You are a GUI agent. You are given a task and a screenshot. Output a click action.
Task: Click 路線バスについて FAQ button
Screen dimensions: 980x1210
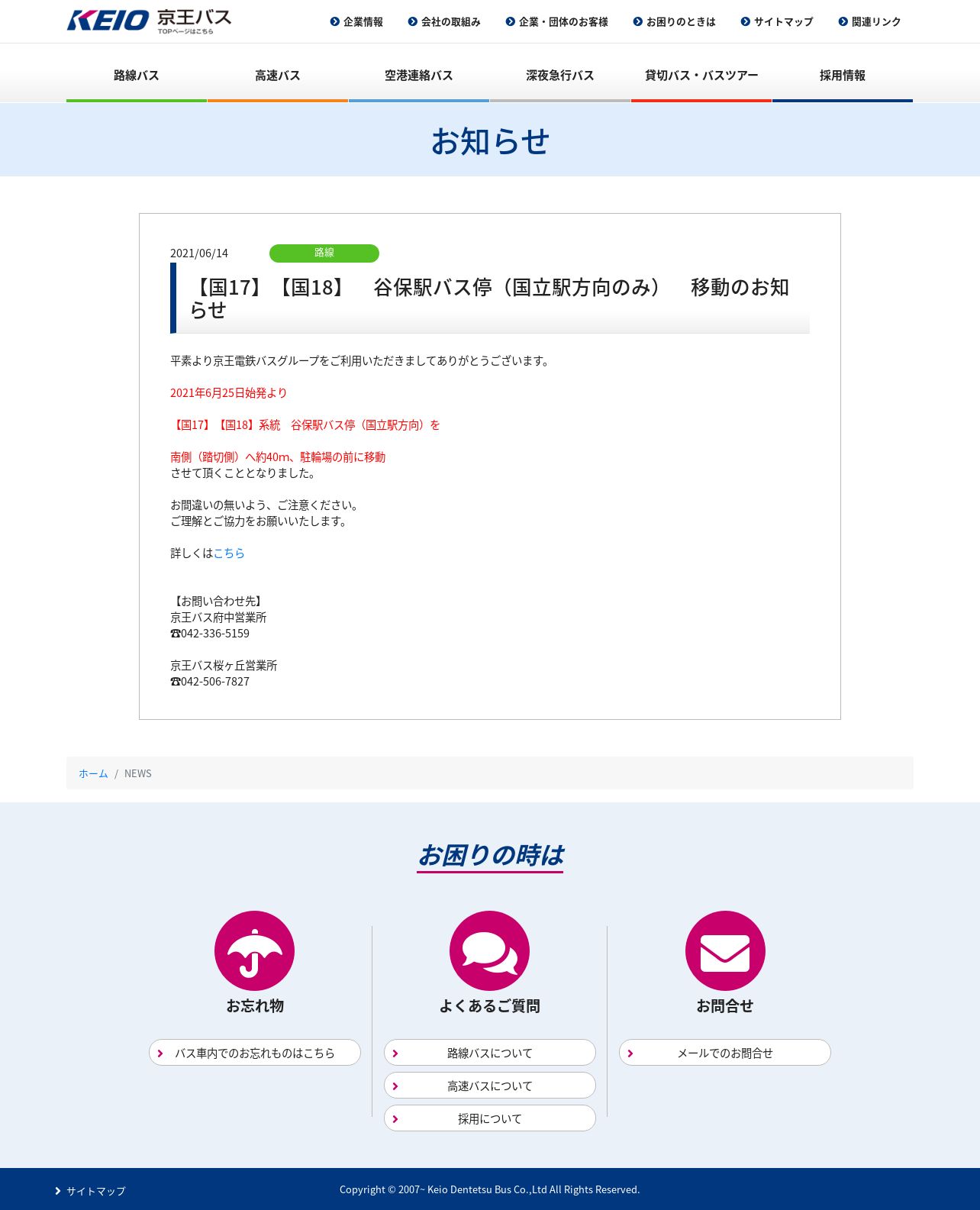click(x=489, y=1053)
